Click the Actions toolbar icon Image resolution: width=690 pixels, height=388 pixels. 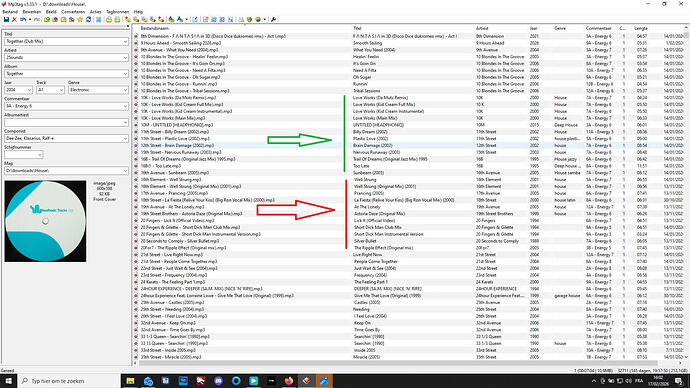[x=171, y=19]
